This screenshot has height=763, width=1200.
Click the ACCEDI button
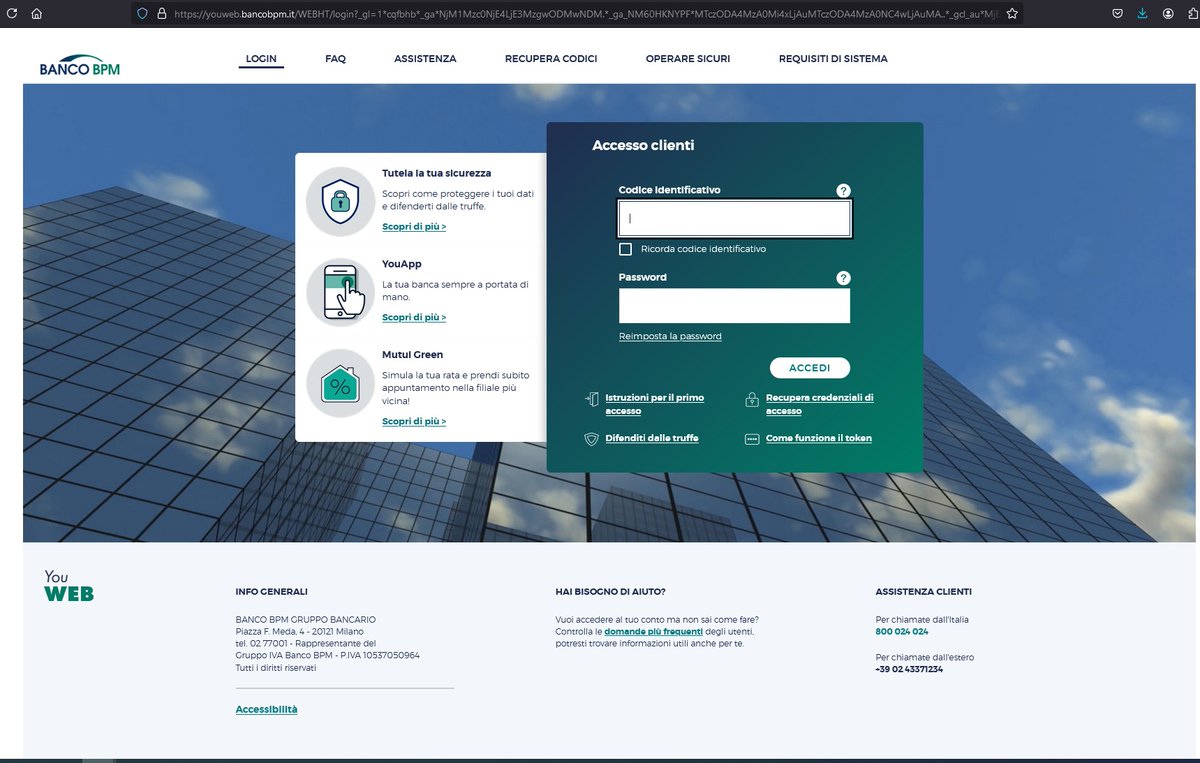[810, 368]
